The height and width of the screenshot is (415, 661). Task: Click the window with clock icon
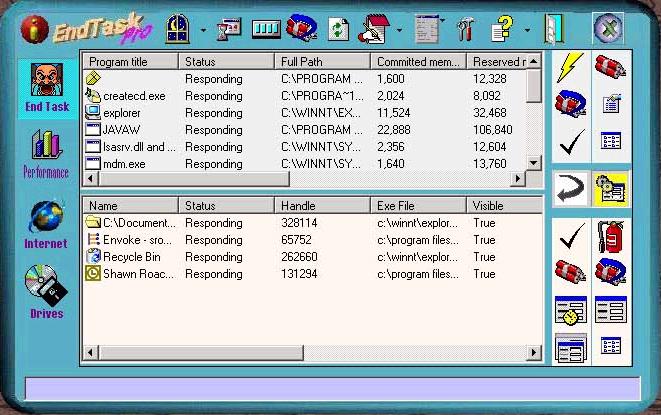click(x=571, y=310)
